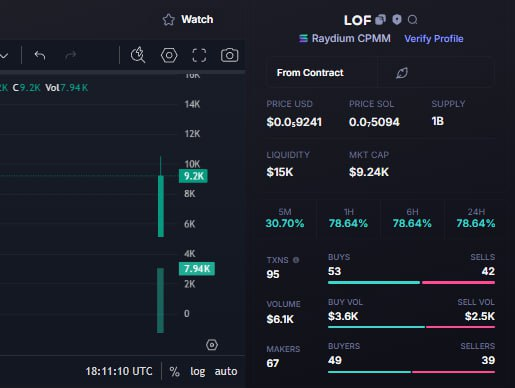Screen dimensions: 515x388
Task: Click the BUYERS count 49
Action: (335, 360)
